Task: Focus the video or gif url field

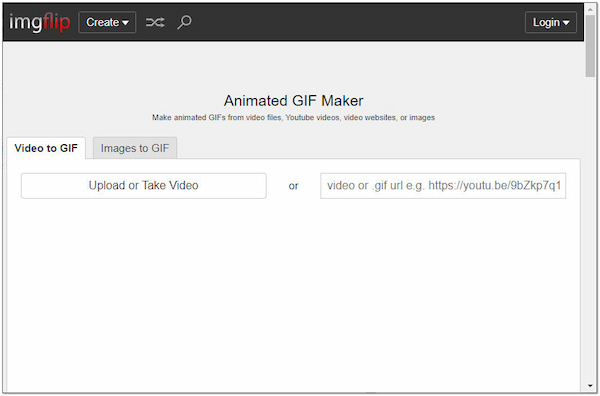Action: 443,186
